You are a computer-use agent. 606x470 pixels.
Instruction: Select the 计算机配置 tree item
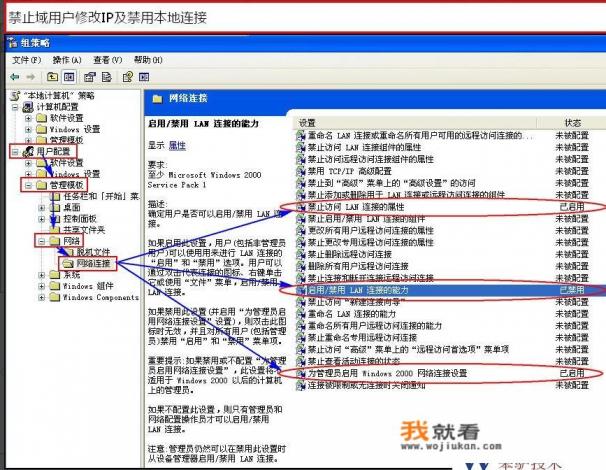click(x=57, y=107)
